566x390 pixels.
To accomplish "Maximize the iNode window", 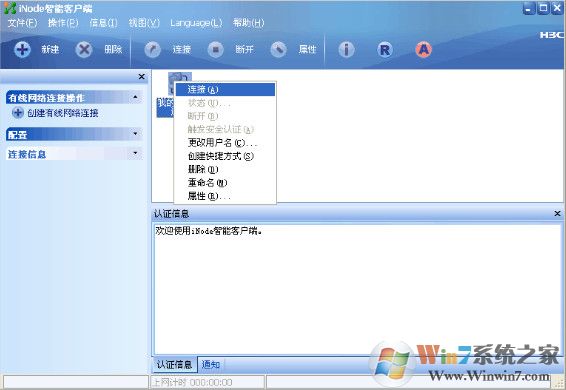I will point(543,9).
